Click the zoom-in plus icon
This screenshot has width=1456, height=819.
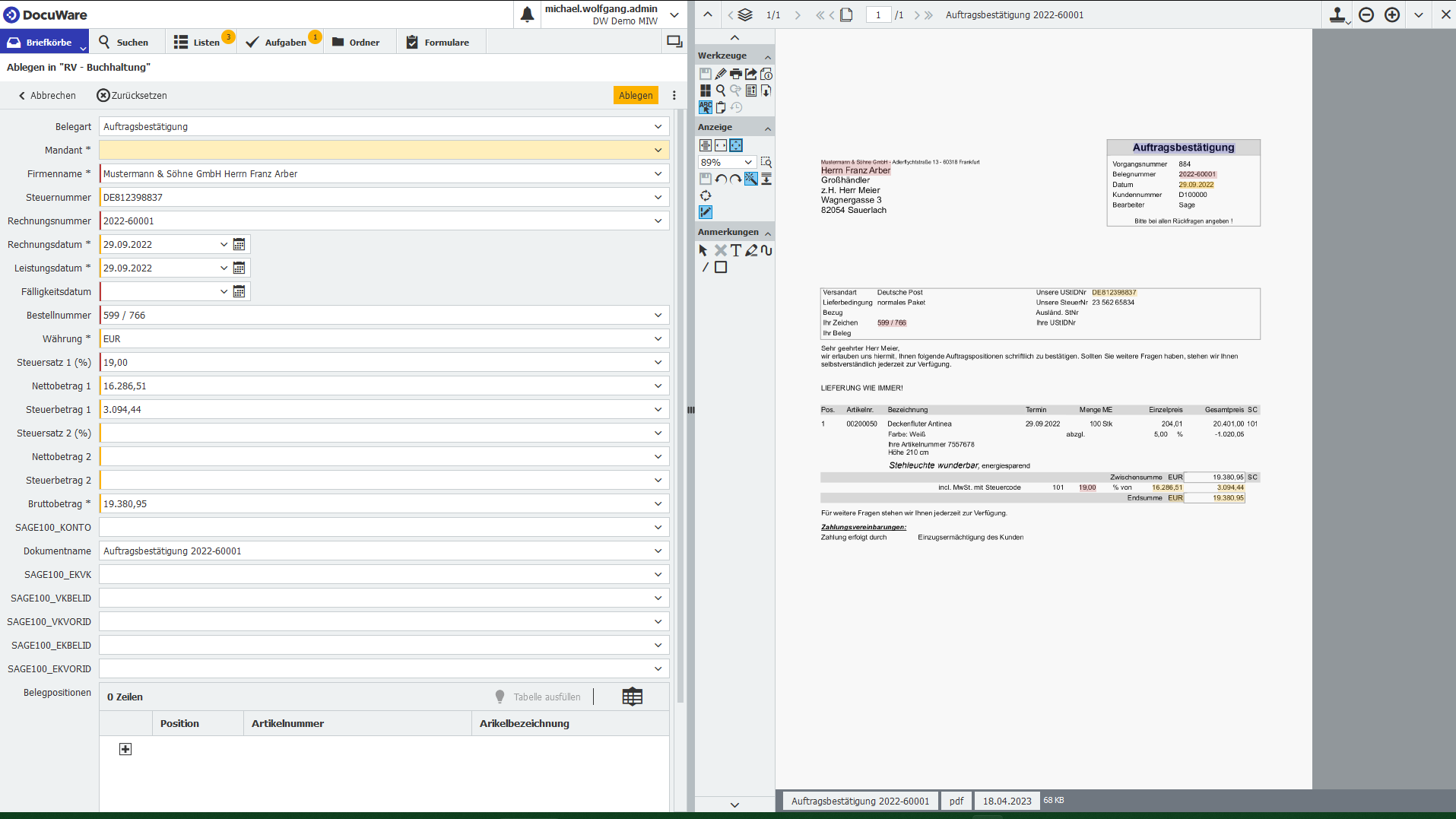point(1392,14)
